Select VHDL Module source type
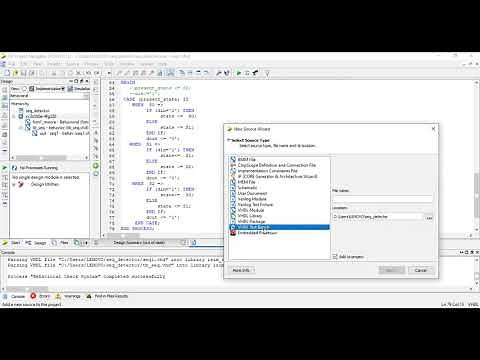480x360 pixels. coord(251,210)
